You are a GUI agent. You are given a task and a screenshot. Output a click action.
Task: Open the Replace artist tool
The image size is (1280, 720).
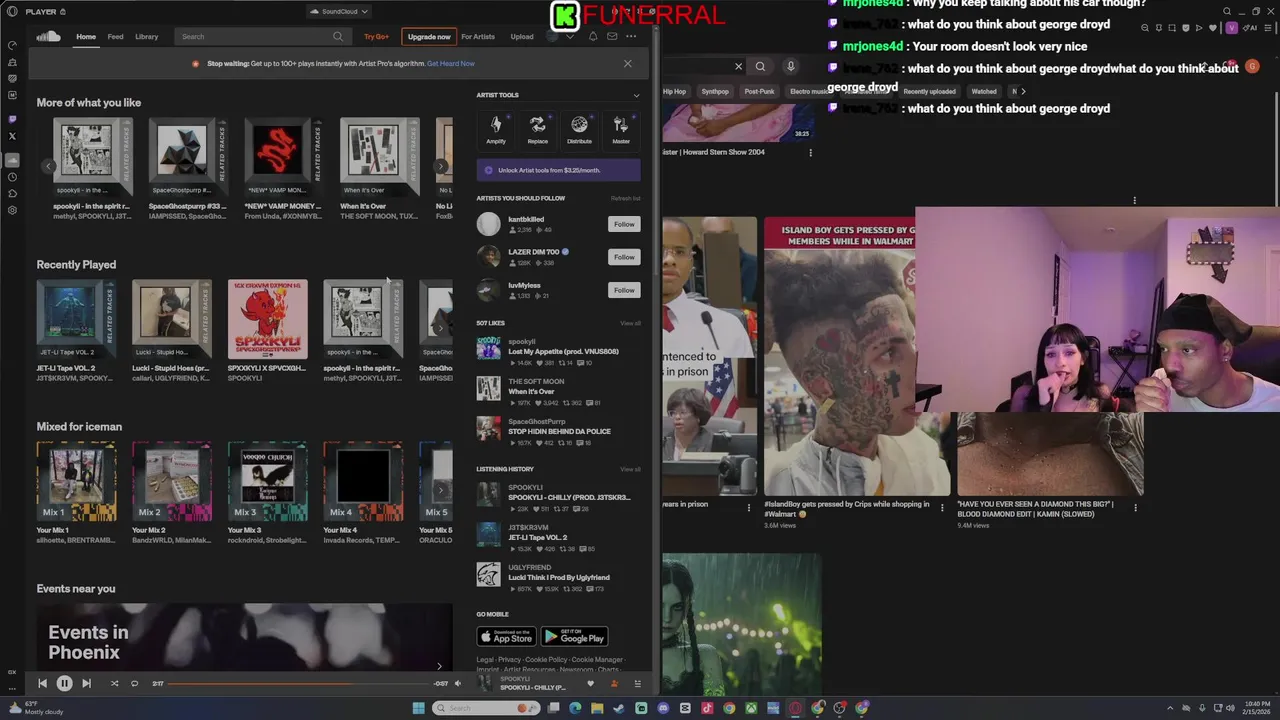pos(538,129)
